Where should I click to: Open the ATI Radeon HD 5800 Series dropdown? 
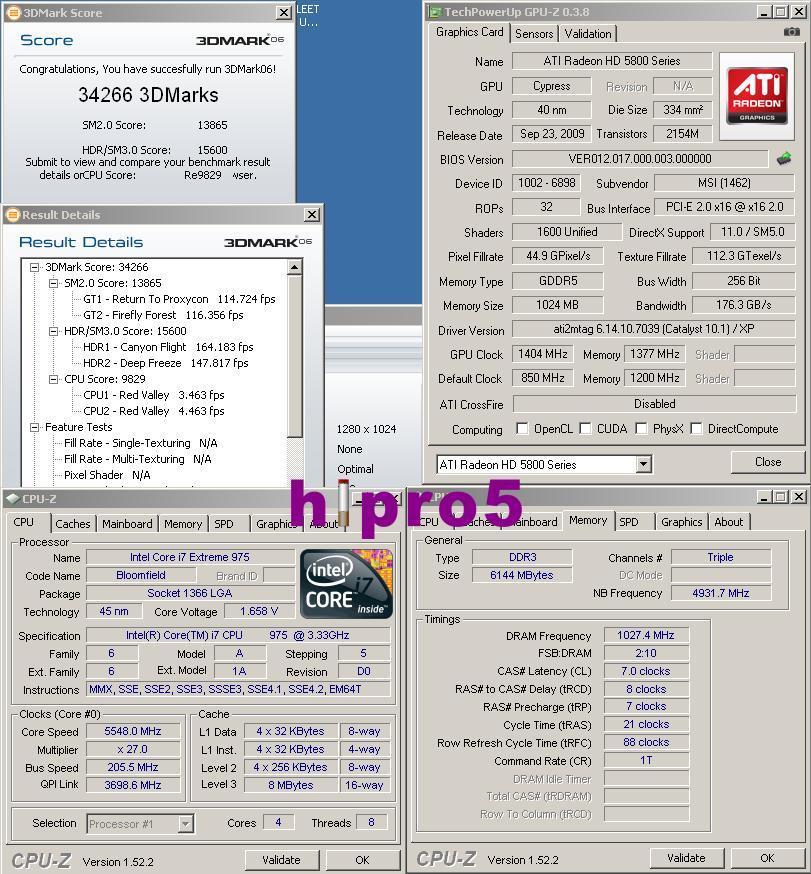[643, 464]
